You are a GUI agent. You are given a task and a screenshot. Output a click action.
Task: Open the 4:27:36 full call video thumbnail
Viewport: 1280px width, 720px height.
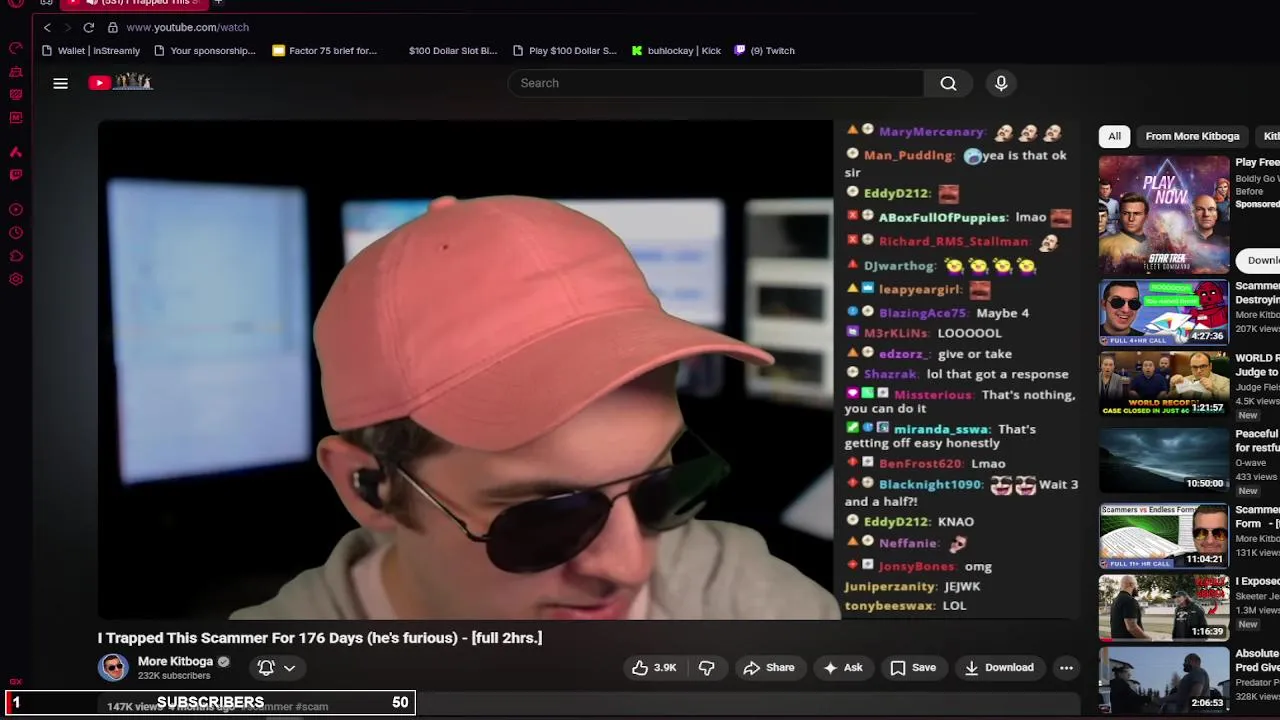click(1164, 312)
